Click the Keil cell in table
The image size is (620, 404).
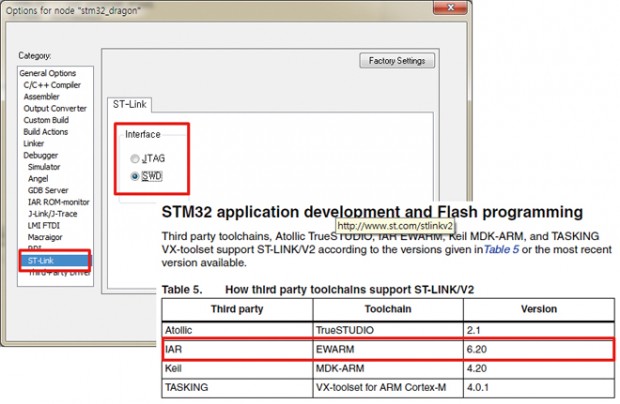pyautogui.click(x=237, y=368)
